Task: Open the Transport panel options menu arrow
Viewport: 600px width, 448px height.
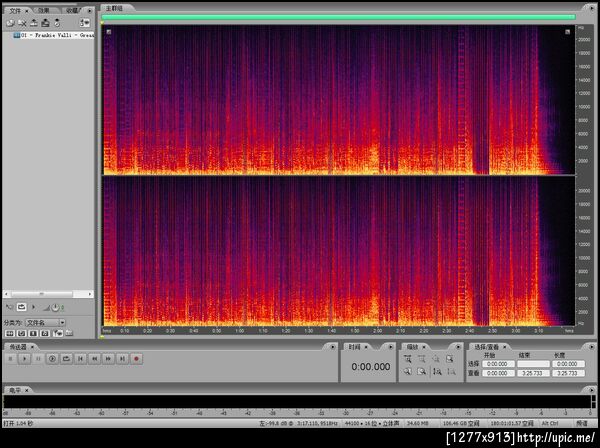Action: tap(333, 347)
